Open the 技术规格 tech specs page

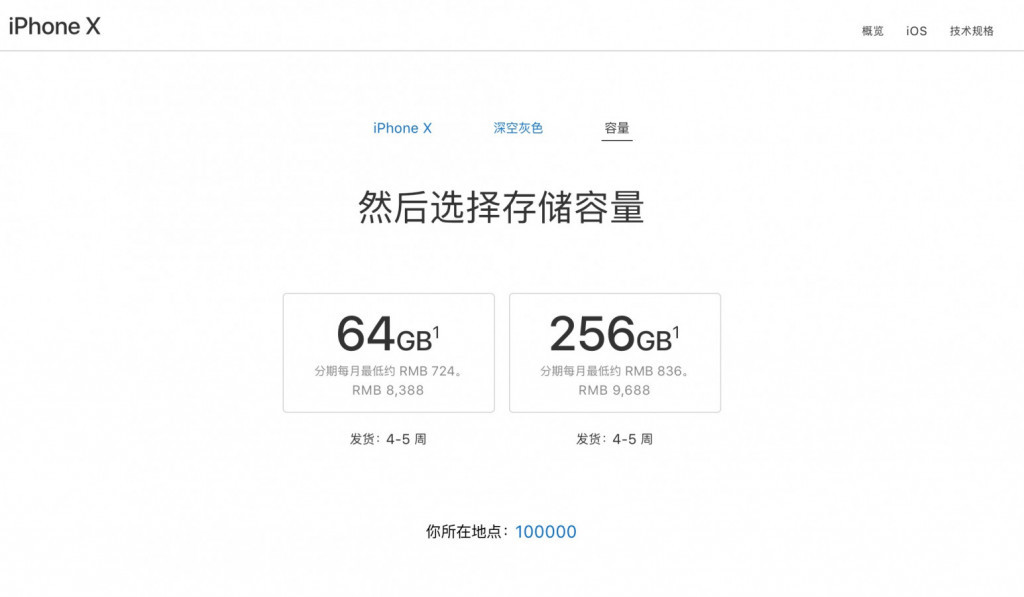click(971, 31)
